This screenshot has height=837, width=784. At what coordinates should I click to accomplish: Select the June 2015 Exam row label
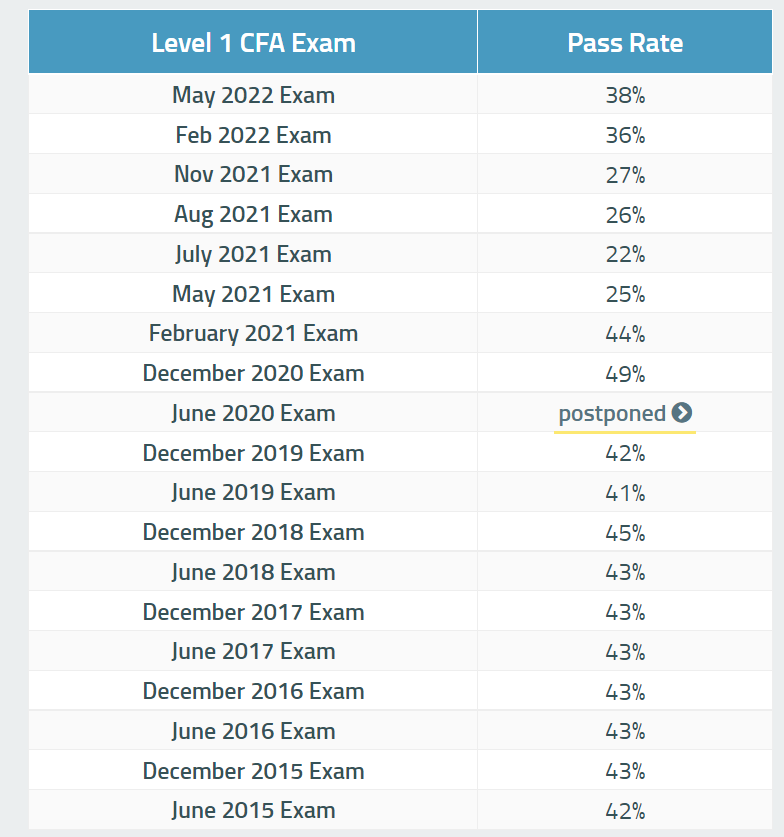point(253,810)
